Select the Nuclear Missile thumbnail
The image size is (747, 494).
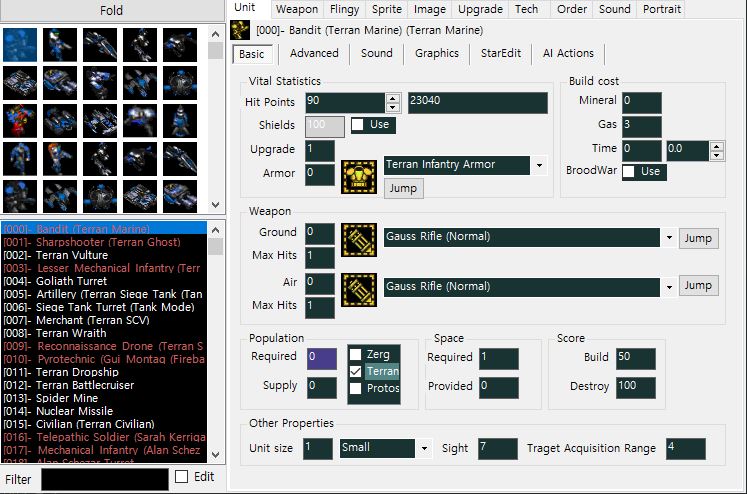click(180, 121)
